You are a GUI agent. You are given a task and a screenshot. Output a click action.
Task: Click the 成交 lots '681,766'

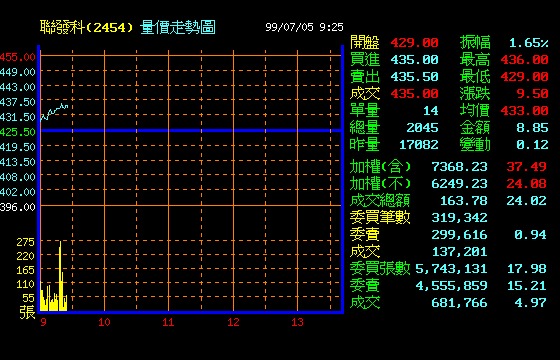click(x=459, y=303)
